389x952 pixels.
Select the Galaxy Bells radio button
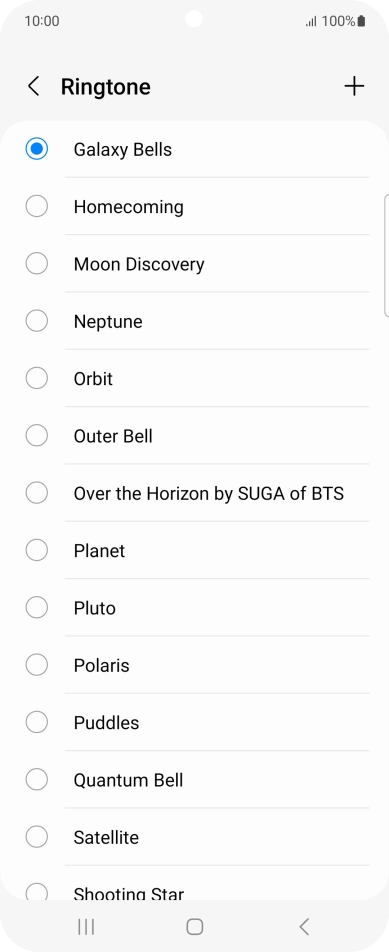36,149
